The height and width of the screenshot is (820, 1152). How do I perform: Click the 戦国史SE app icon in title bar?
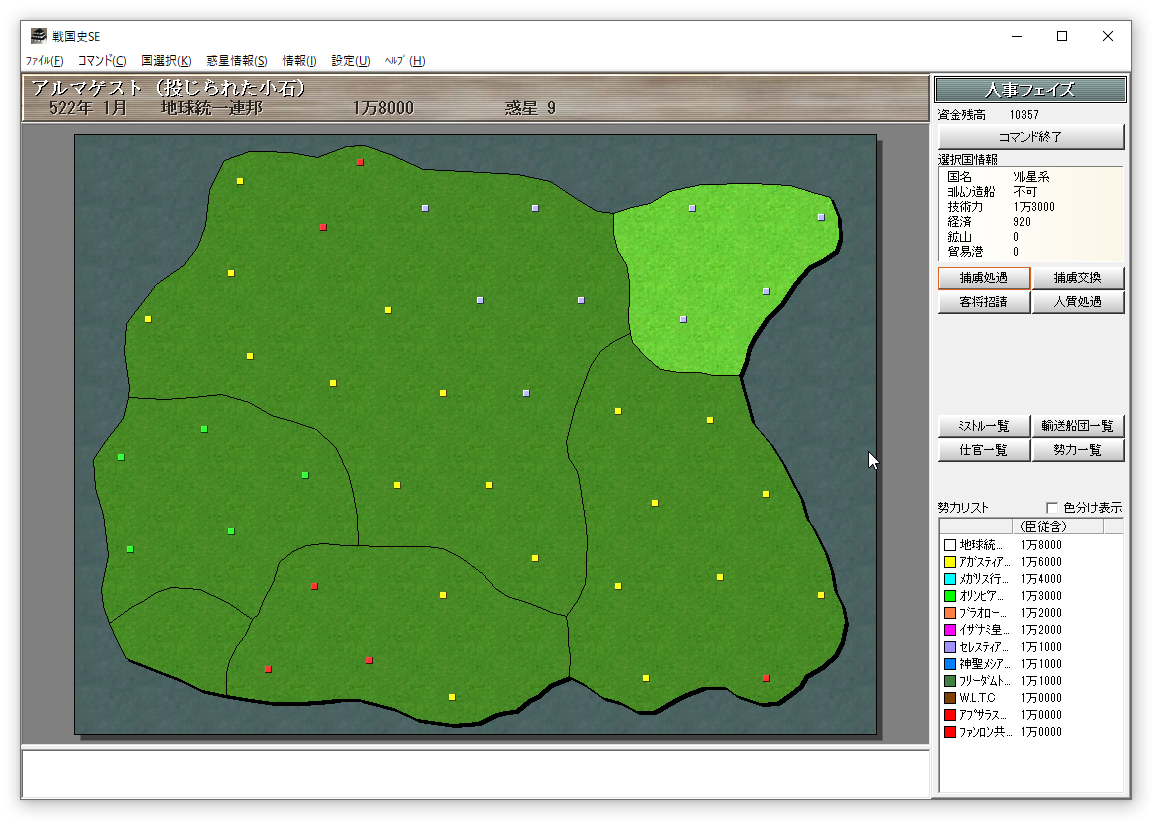point(38,37)
